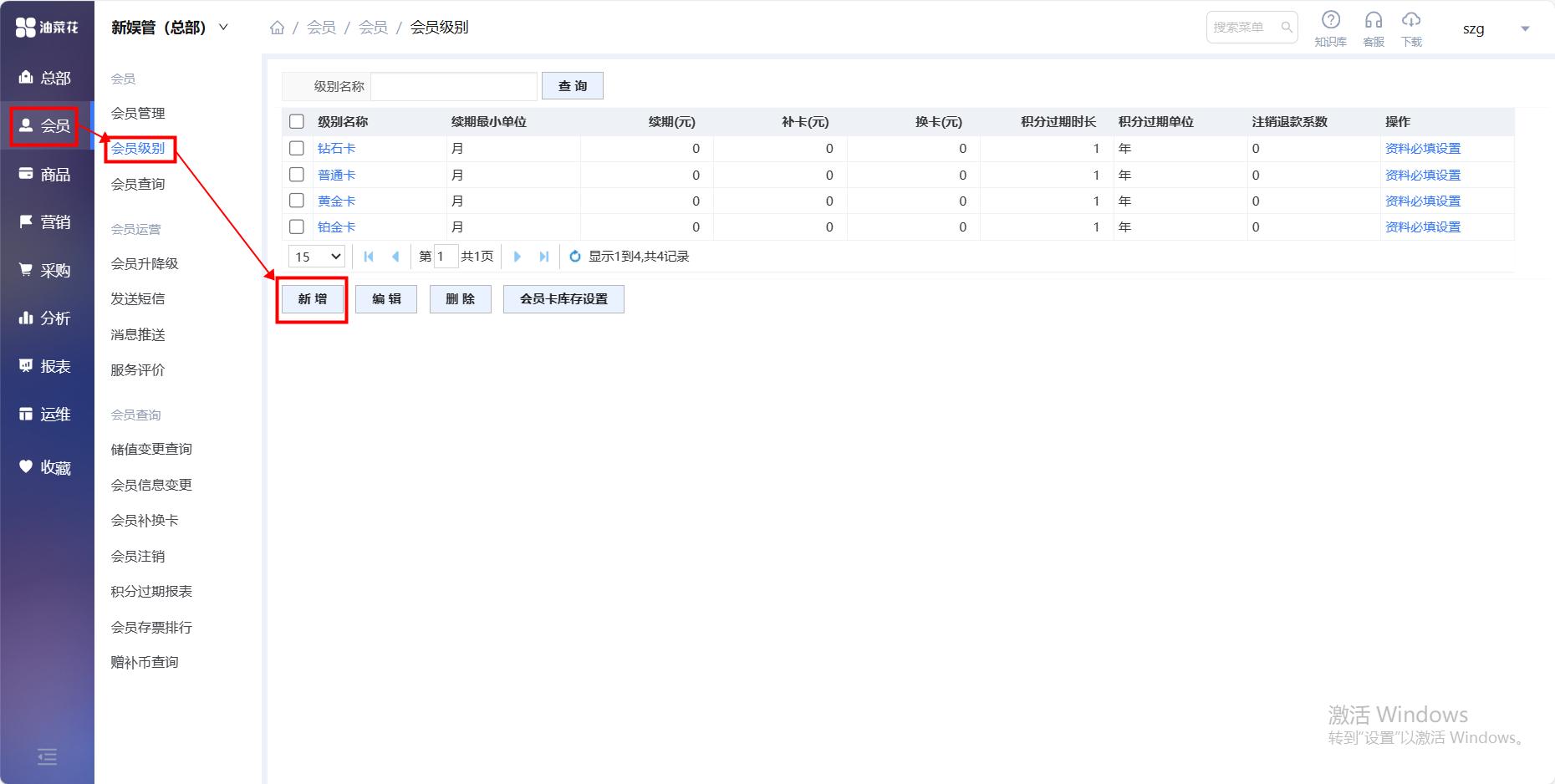Click the 编辑 button
The width and height of the screenshot is (1555, 784).
pyautogui.click(x=386, y=299)
